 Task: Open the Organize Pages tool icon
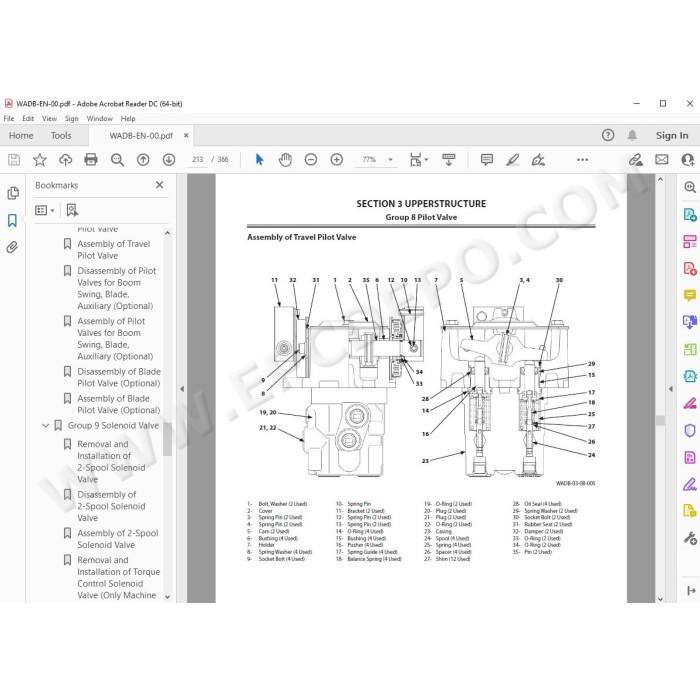pyautogui.click(x=690, y=242)
